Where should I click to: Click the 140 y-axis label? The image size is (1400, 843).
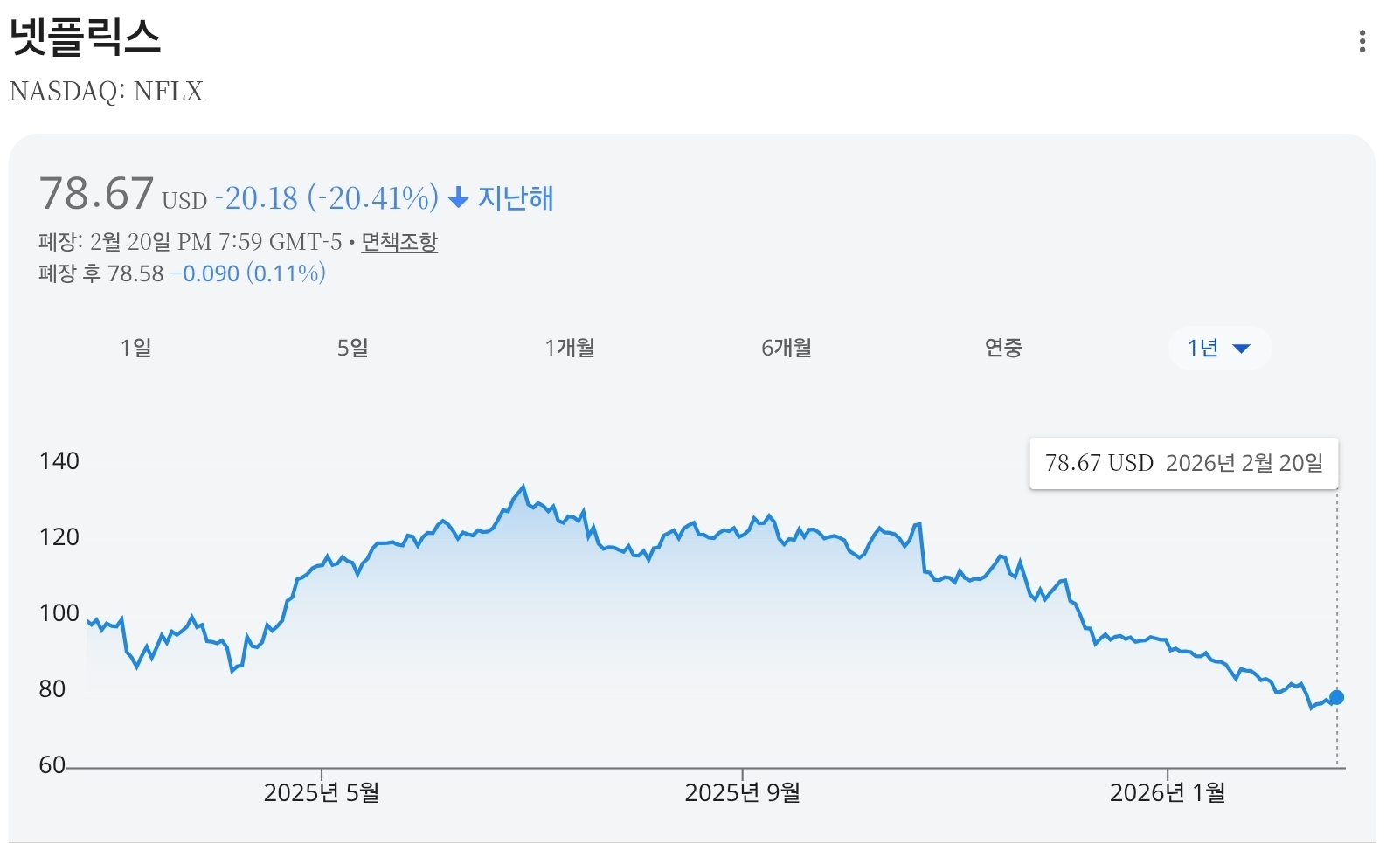coord(59,461)
